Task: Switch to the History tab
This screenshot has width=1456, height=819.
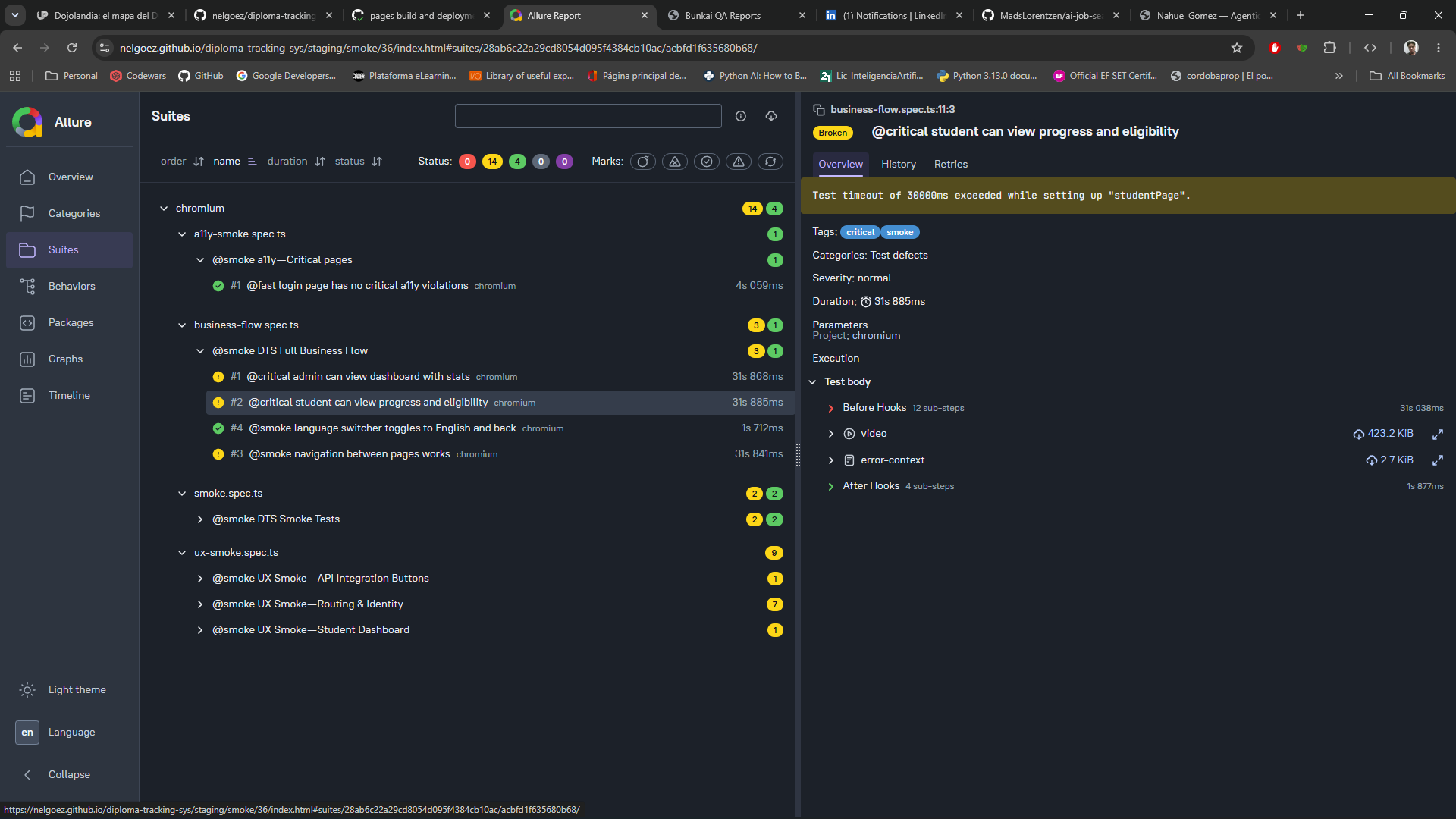Action: [x=899, y=164]
